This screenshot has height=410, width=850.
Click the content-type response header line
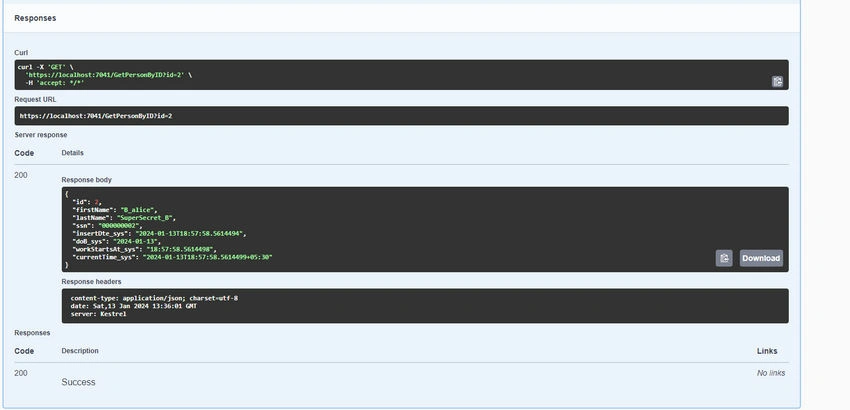(154, 298)
